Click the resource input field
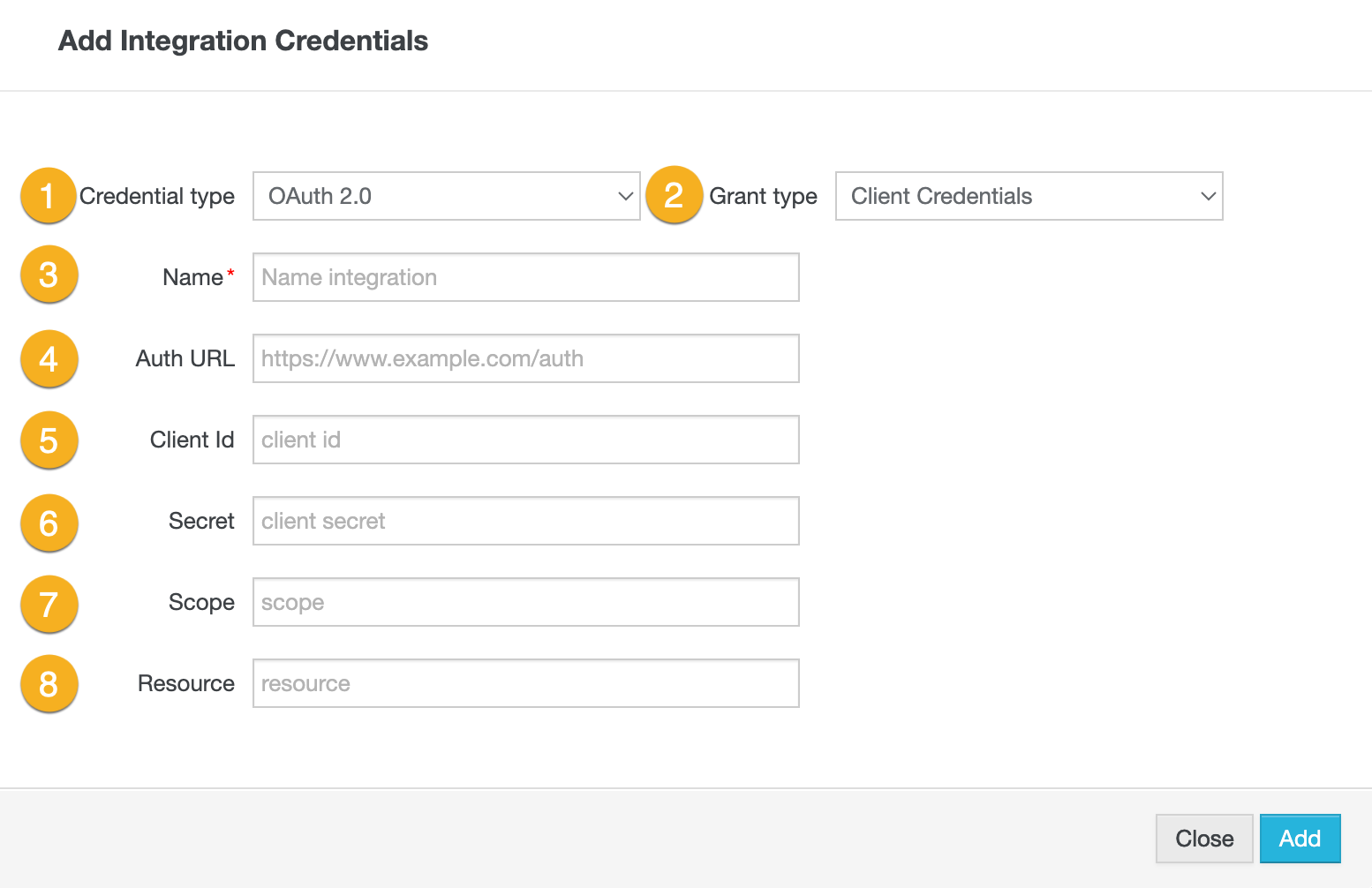The image size is (1372, 888). 525,683
